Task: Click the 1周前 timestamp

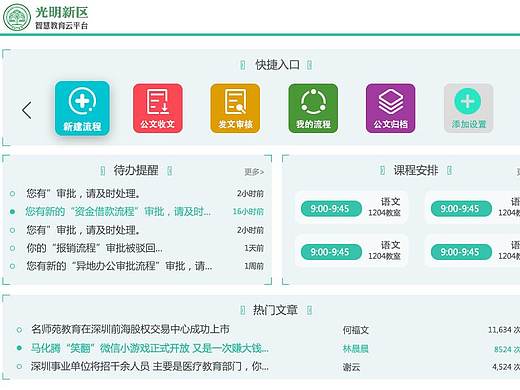Action: tap(254, 266)
